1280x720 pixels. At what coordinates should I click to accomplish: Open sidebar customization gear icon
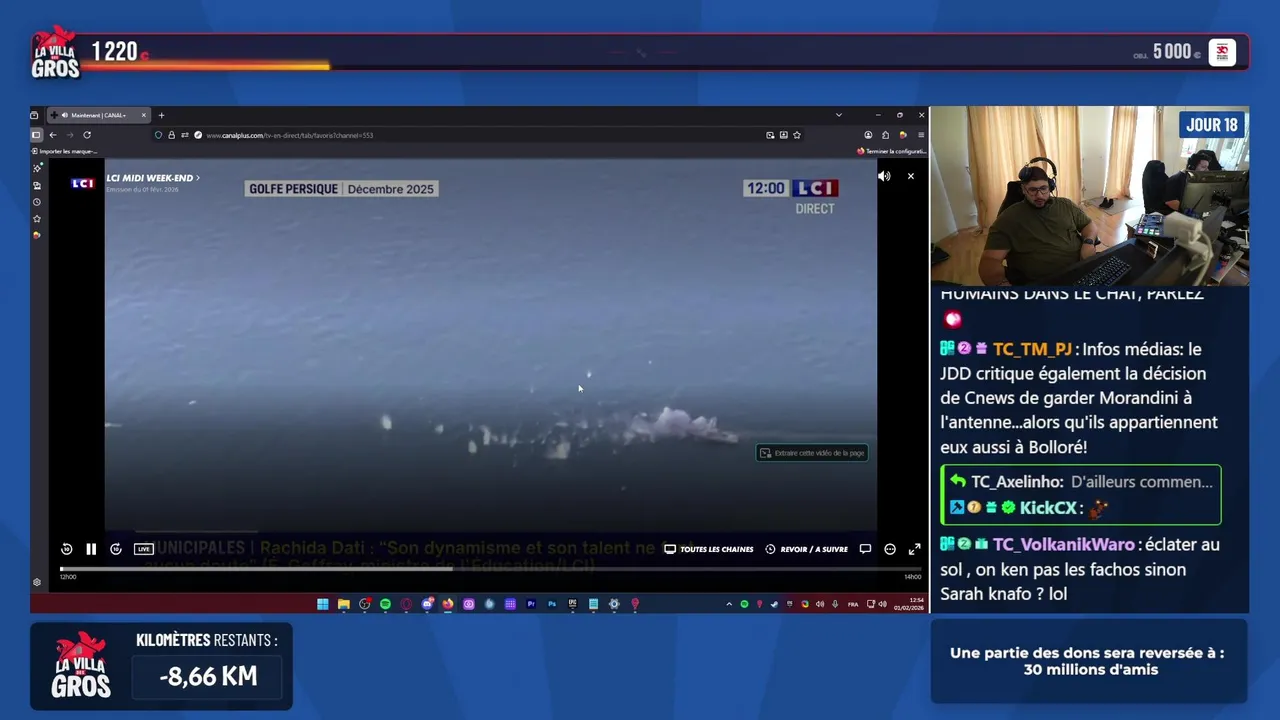point(37,582)
